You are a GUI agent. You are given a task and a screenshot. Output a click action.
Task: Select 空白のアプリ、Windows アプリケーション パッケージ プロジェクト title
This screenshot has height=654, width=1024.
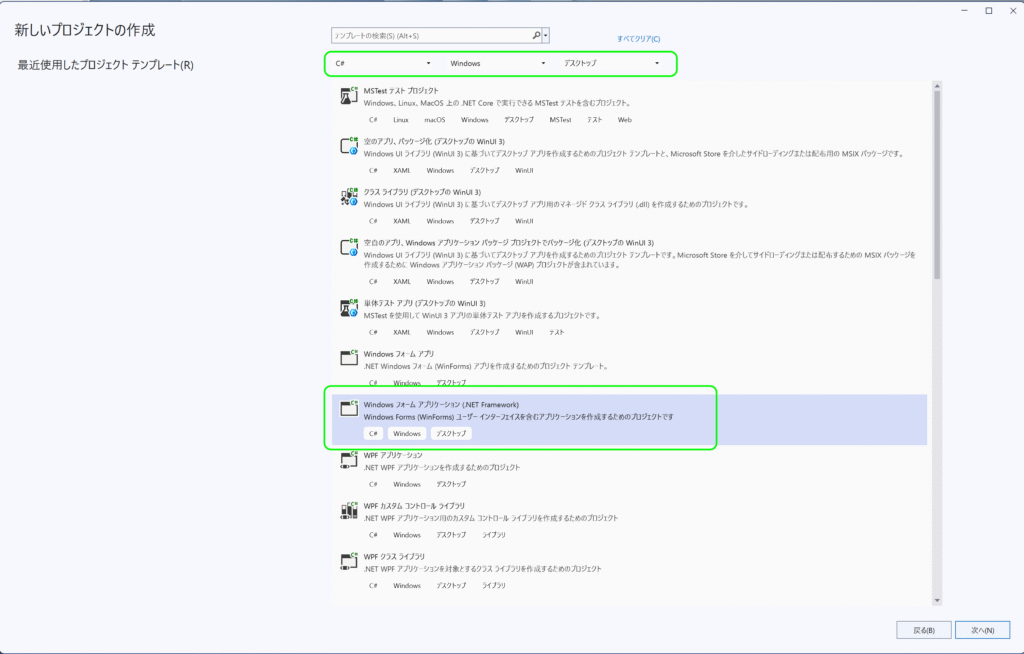[x=509, y=242]
